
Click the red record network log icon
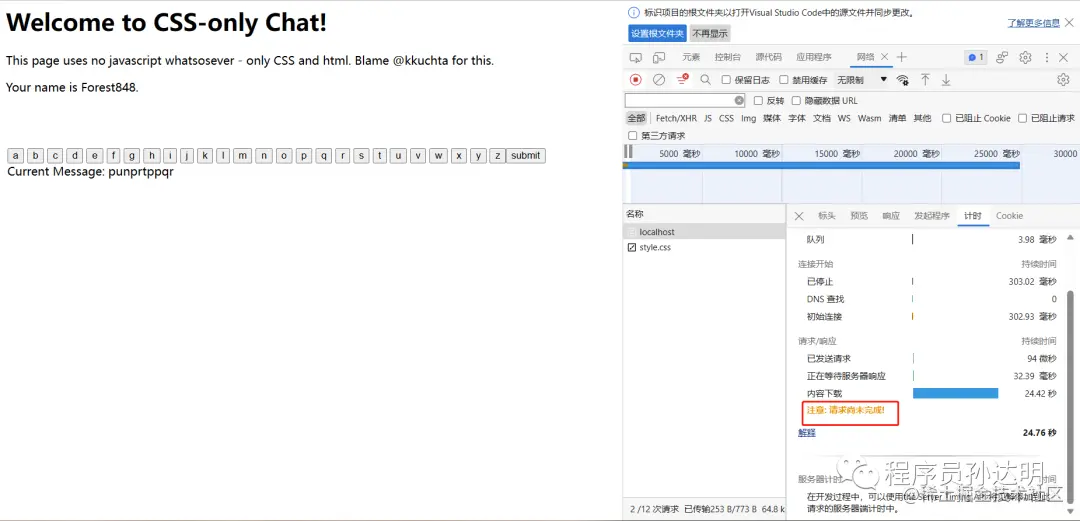[x=636, y=80]
